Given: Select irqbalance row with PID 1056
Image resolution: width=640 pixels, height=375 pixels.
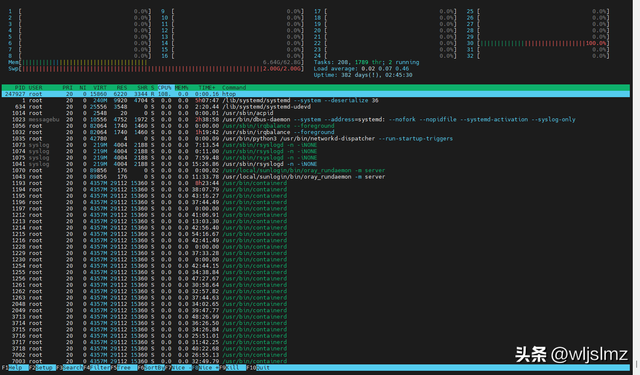Looking at the screenshot, I should [x=316, y=126].
